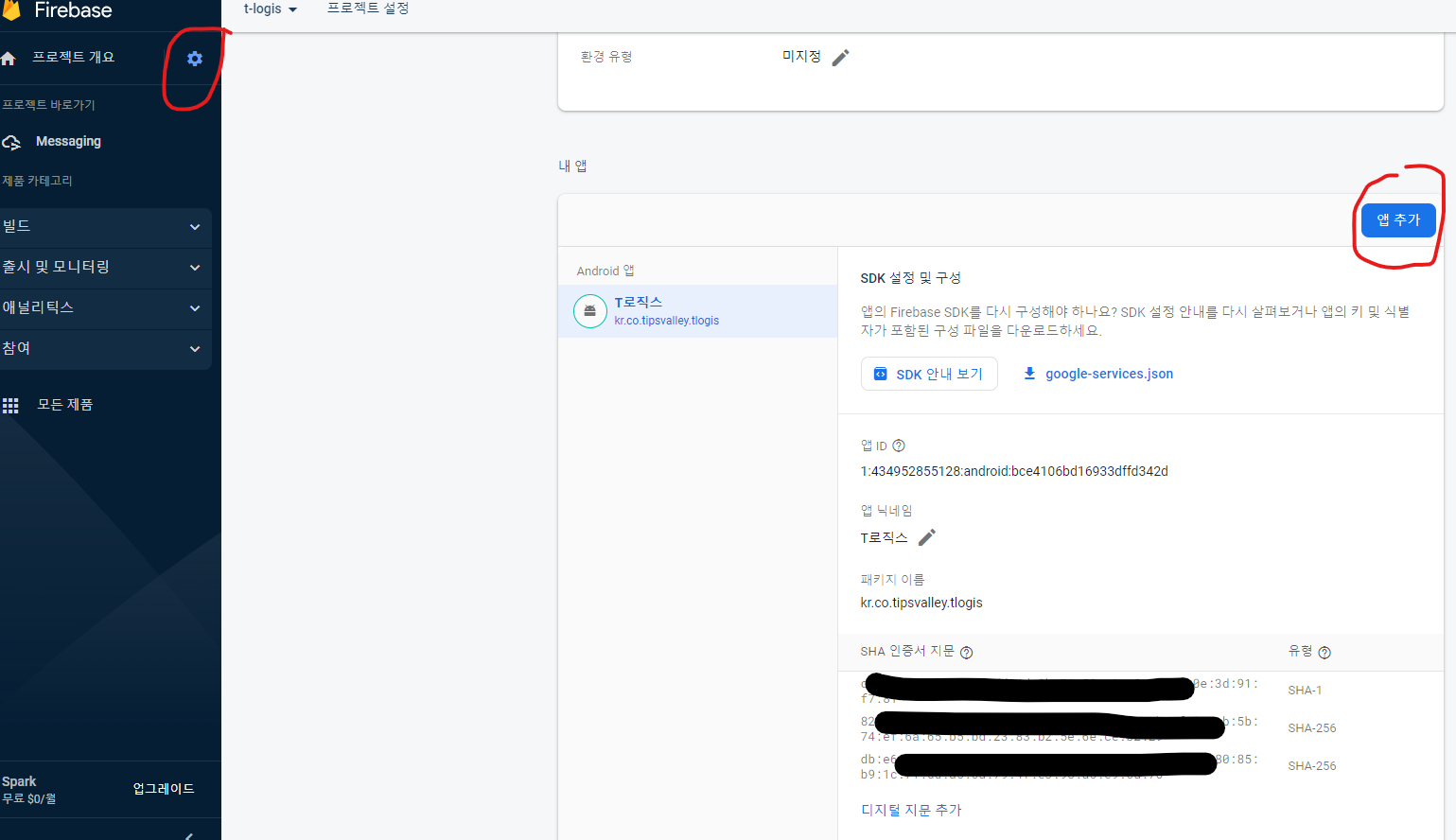Click the 무료 $0/월 text
The height and width of the screenshot is (840, 1456).
click(x=28, y=799)
